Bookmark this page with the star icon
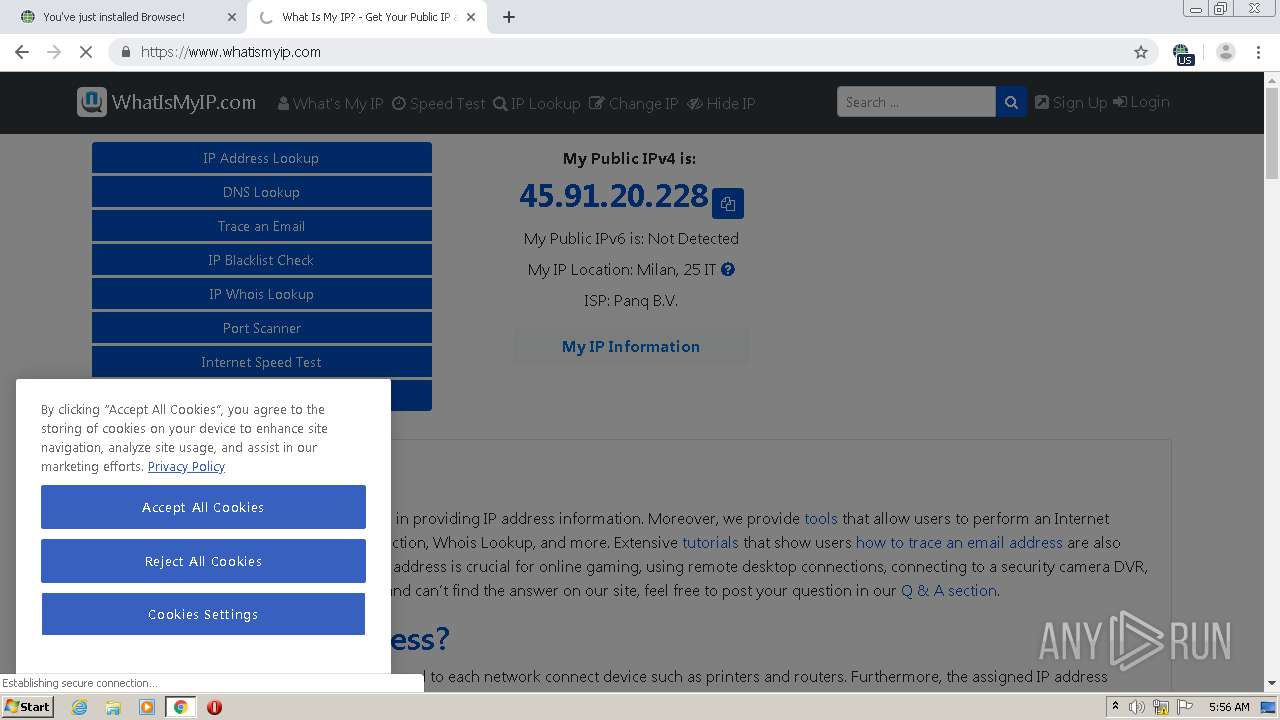Screen dimensions: 1280x720 point(1141,52)
